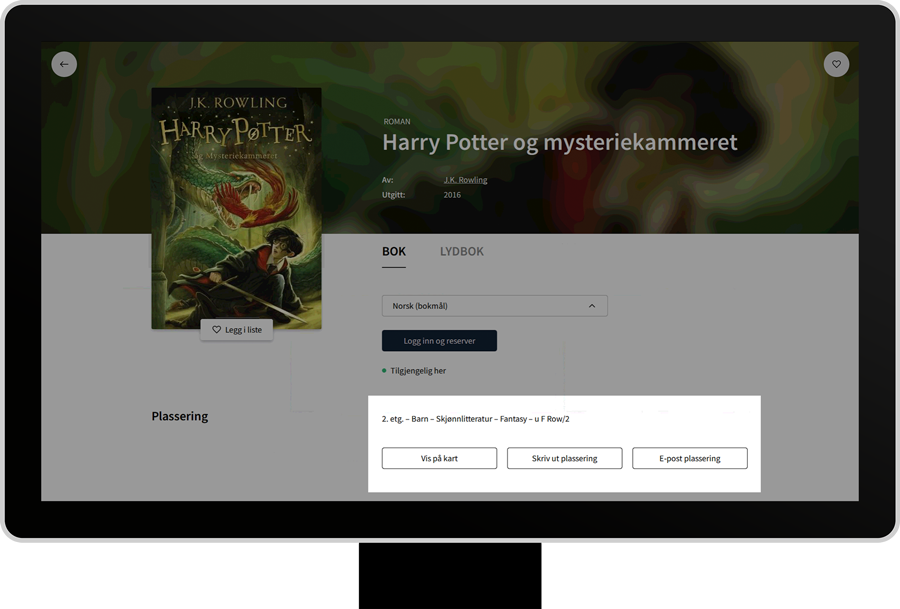The height and width of the screenshot is (609, 900).
Task: Click E-post plassering button
Action: pos(689,458)
